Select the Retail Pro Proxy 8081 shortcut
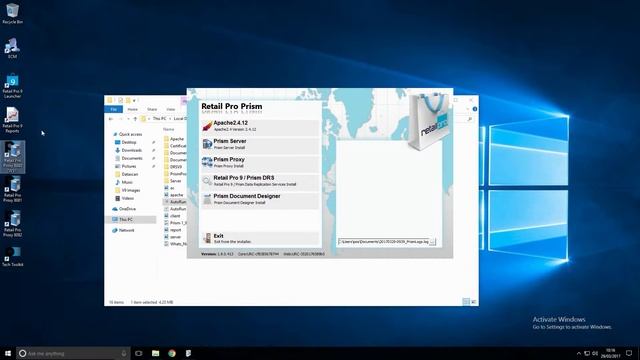This screenshot has width=640, height=360. tap(12, 190)
